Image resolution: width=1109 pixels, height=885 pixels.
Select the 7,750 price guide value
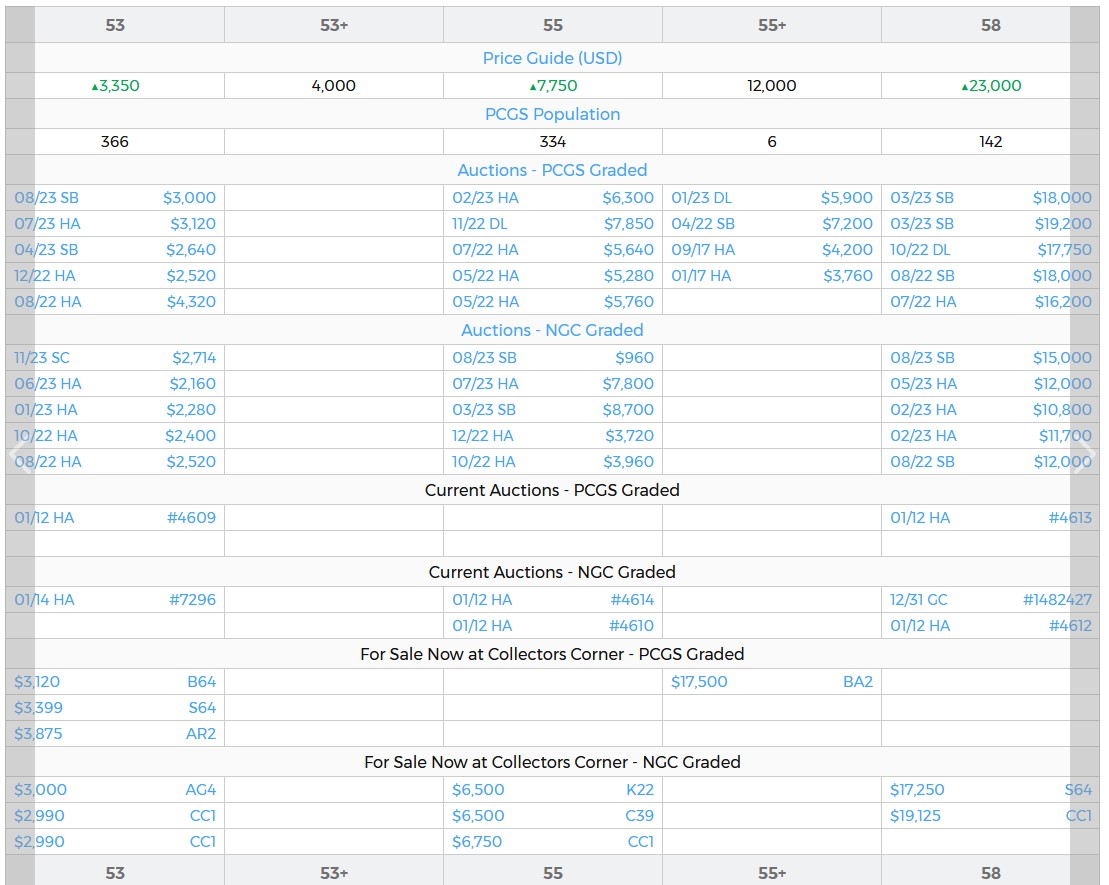pyautogui.click(x=553, y=86)
